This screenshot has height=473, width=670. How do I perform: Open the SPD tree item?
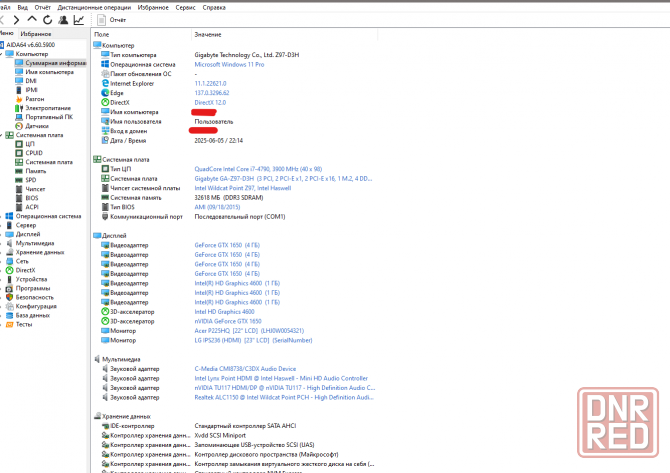(26, 180)
